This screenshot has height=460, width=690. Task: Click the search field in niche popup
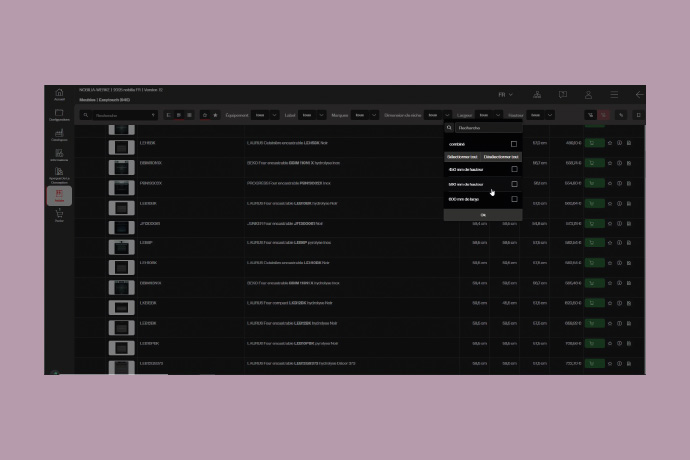click(488, 128)
